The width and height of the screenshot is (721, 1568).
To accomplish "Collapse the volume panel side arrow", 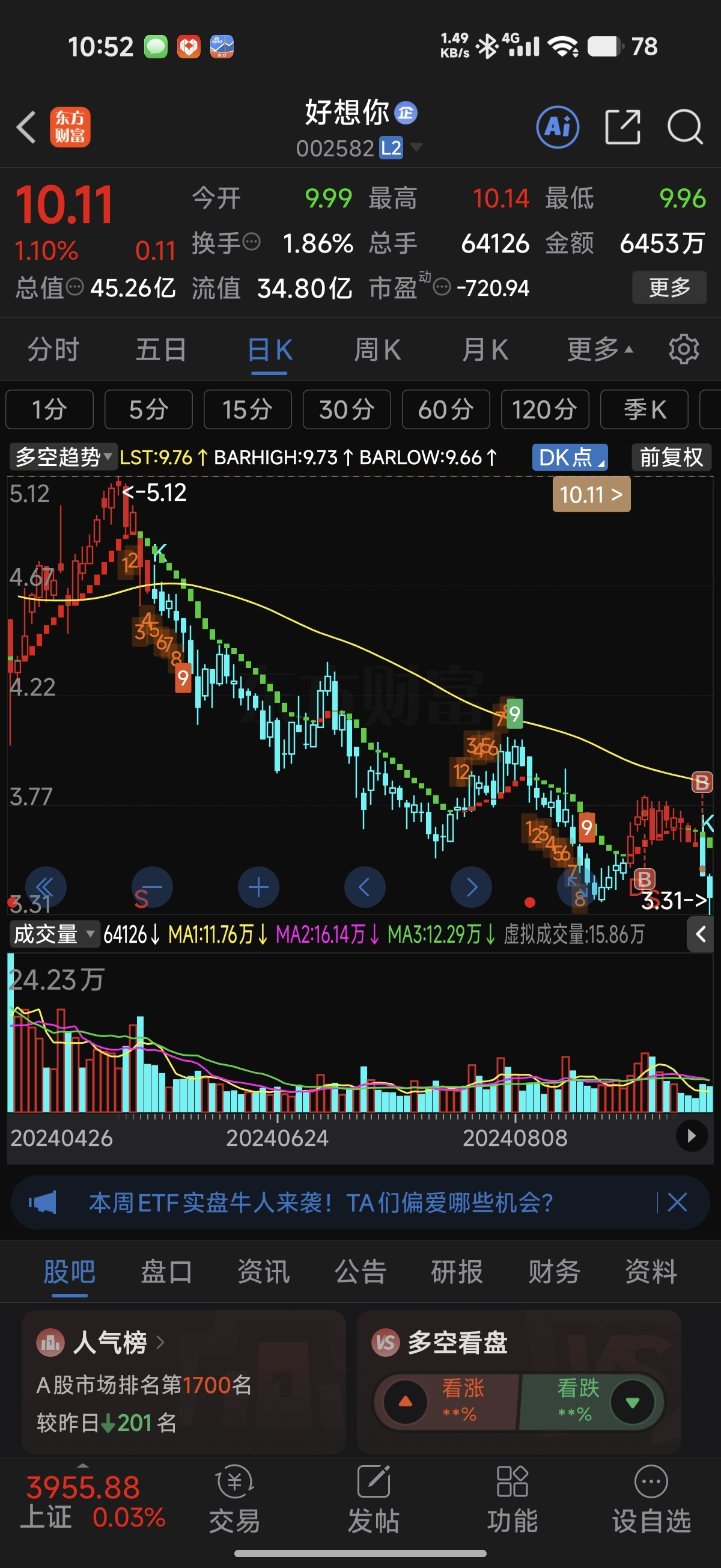I will coord(701,934).
